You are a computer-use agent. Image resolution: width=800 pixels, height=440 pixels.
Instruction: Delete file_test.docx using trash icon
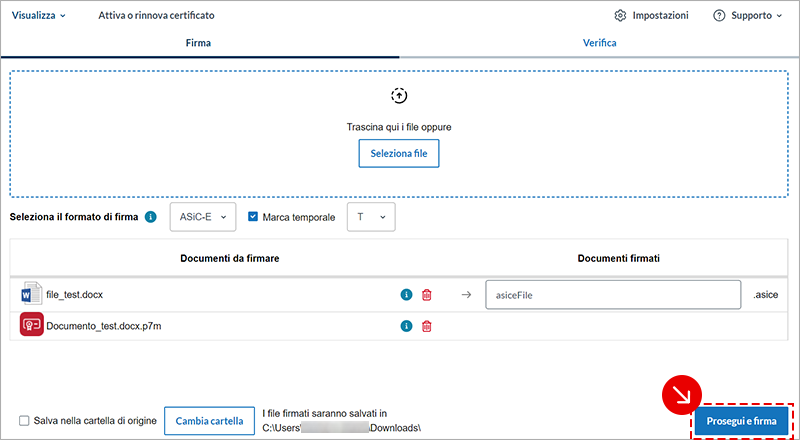pos(427,295)
